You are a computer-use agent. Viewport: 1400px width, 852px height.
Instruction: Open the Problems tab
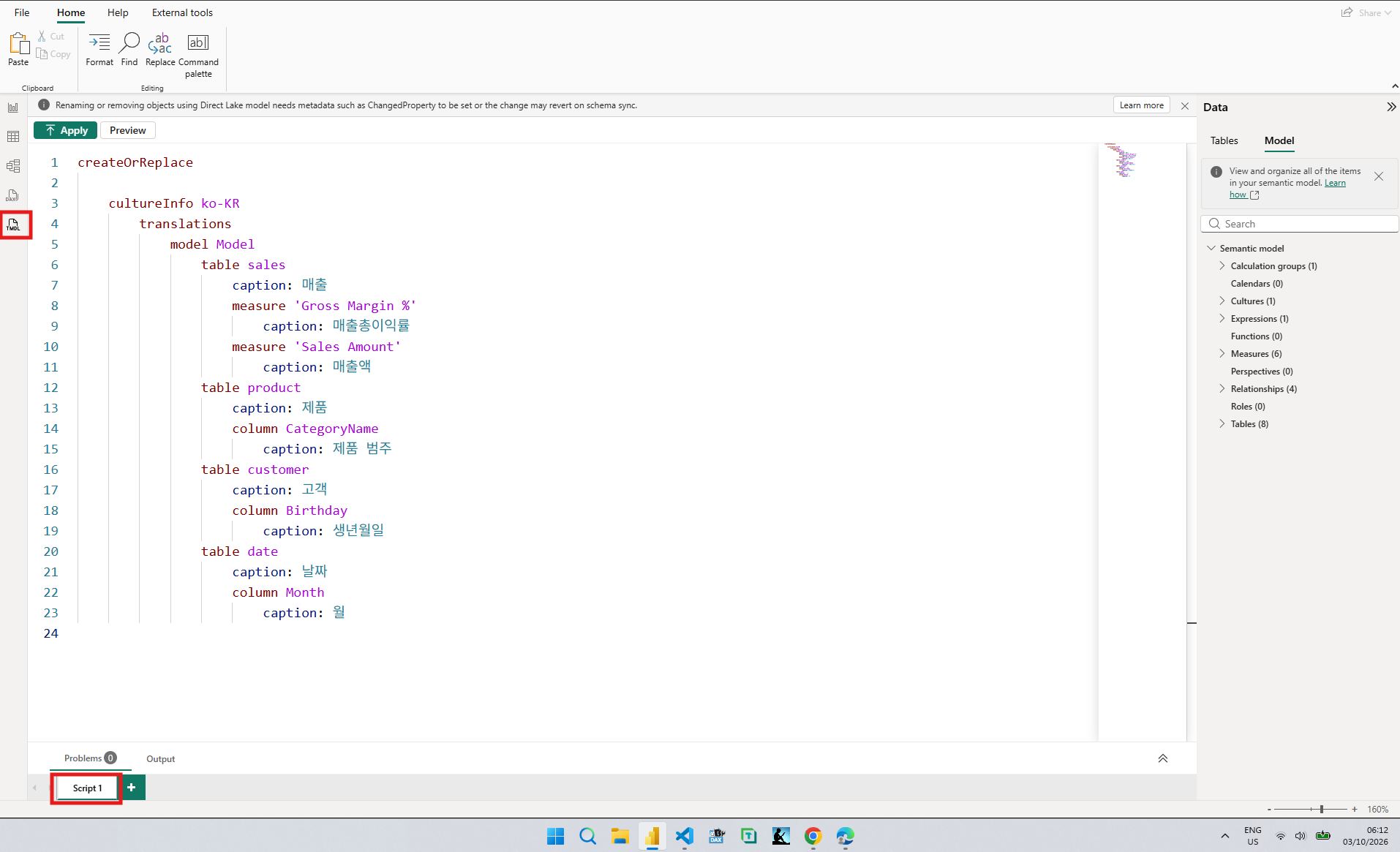point(90,758)
